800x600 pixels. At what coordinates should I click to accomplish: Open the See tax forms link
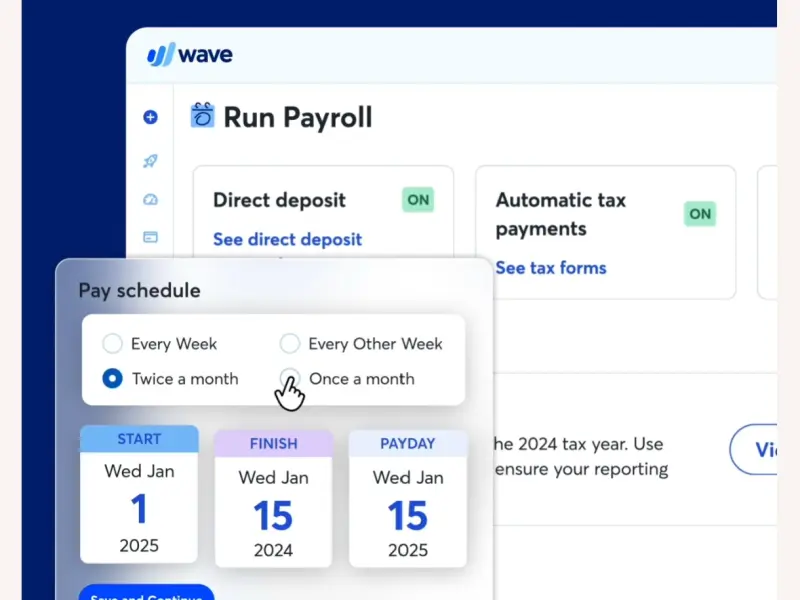(x=550, y=268)
